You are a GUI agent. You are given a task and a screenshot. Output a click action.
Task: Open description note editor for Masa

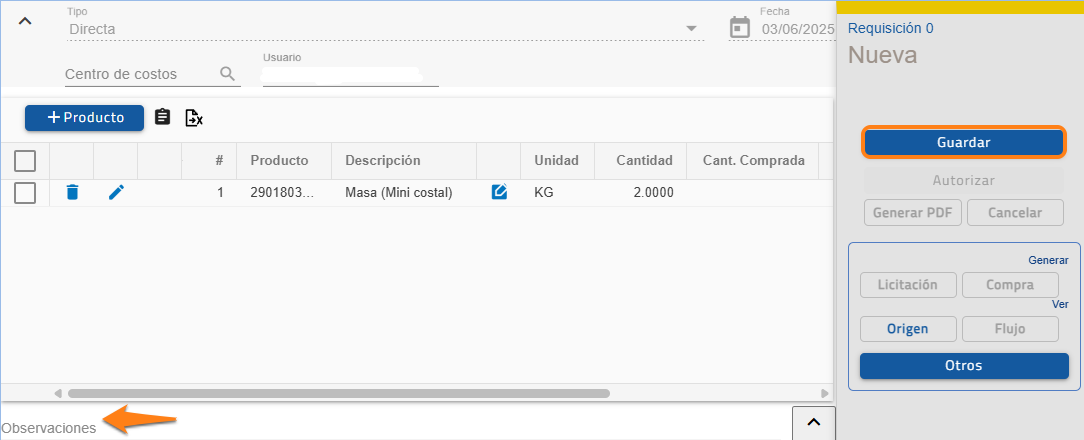499,192
